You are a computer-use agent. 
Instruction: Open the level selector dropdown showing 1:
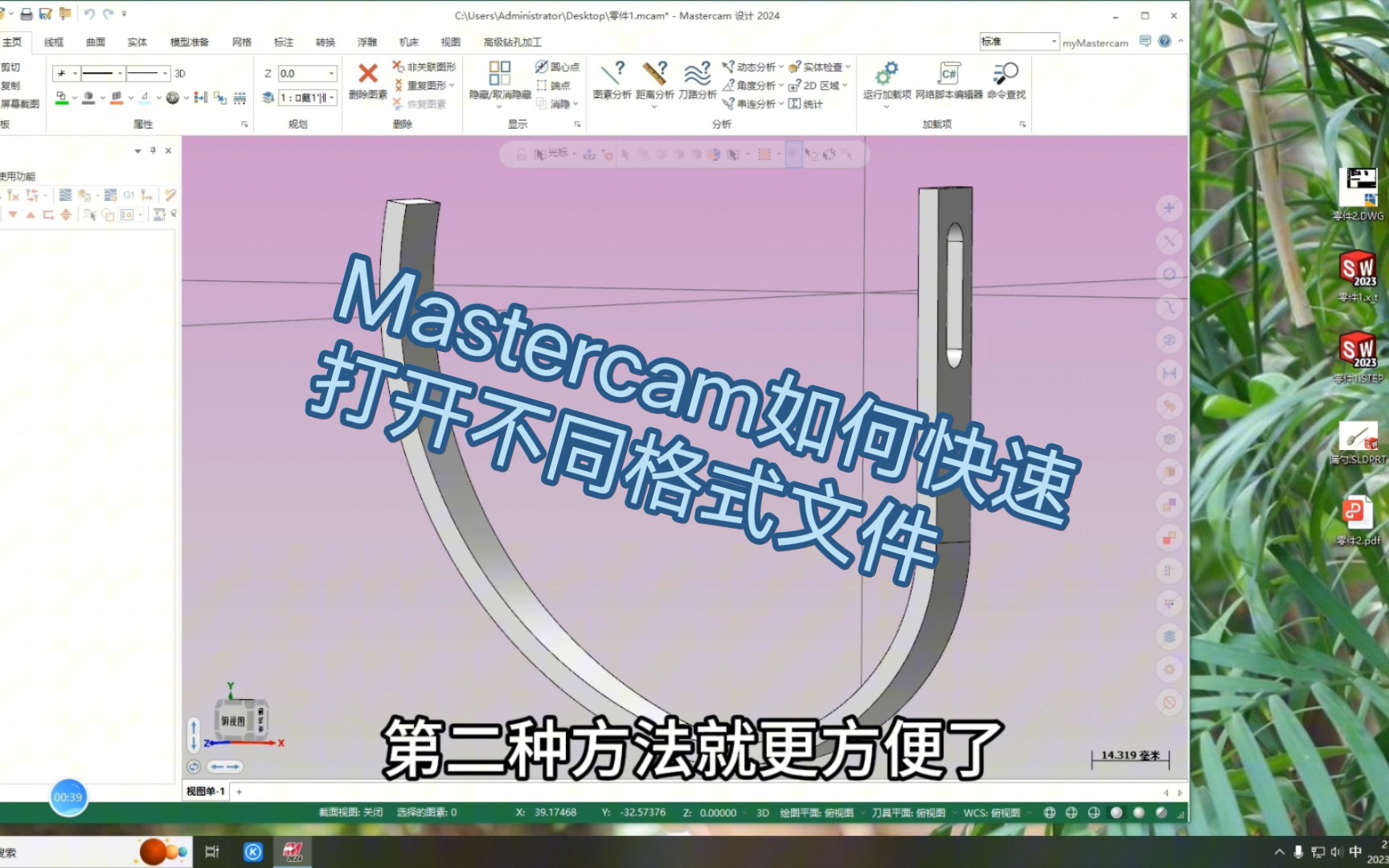coord(331,97)
